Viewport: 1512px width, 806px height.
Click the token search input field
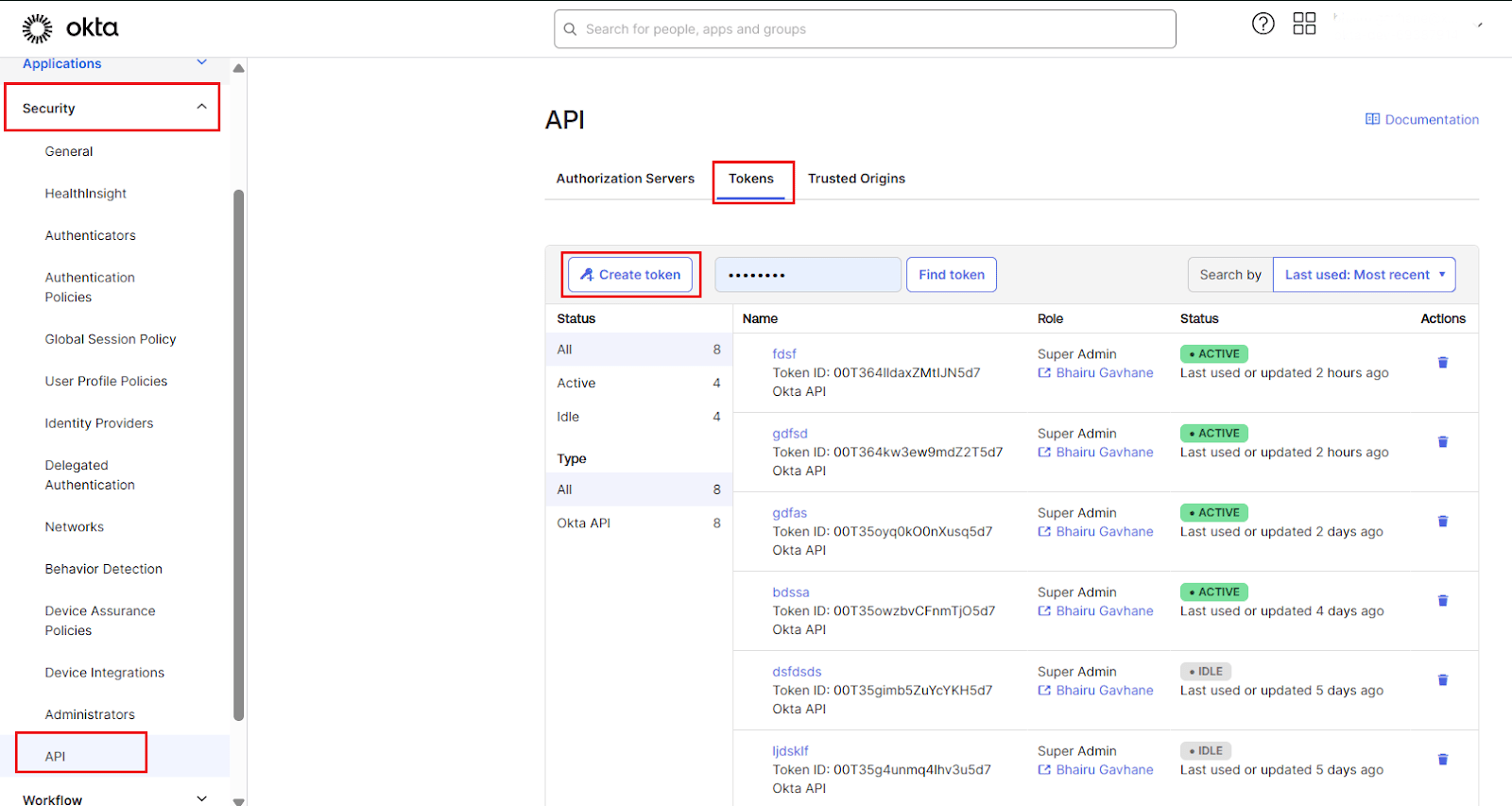(x=808, y=275)
